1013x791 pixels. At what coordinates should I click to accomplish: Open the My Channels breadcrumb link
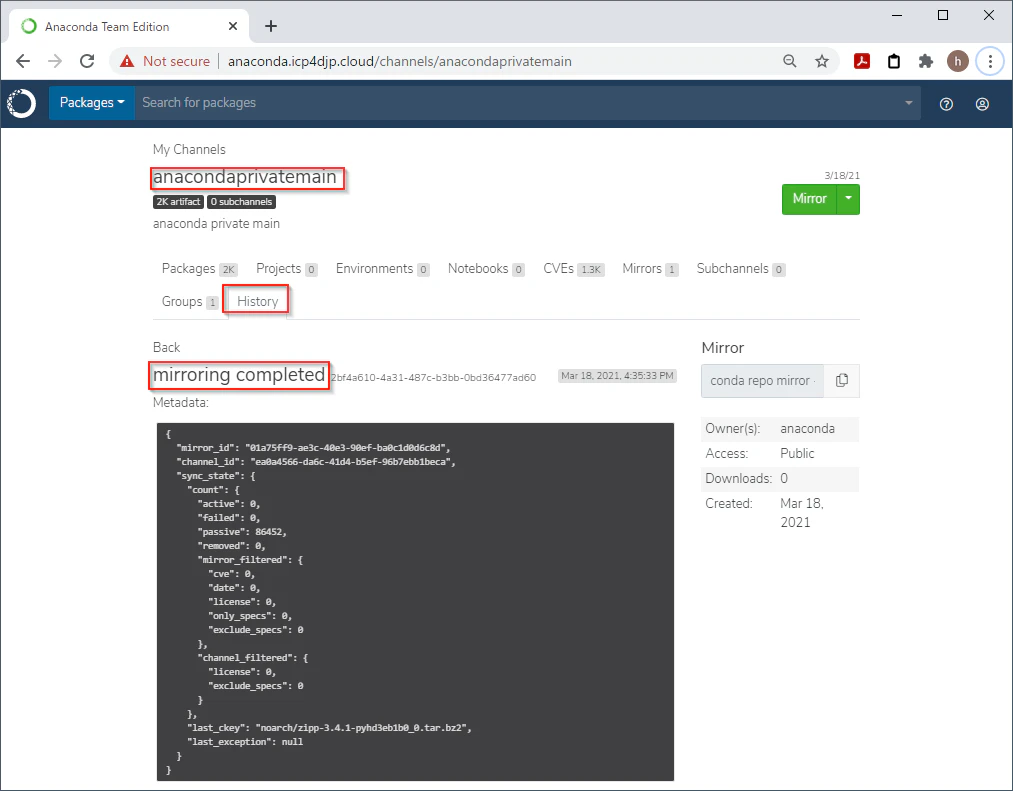[x=189, y=149]
